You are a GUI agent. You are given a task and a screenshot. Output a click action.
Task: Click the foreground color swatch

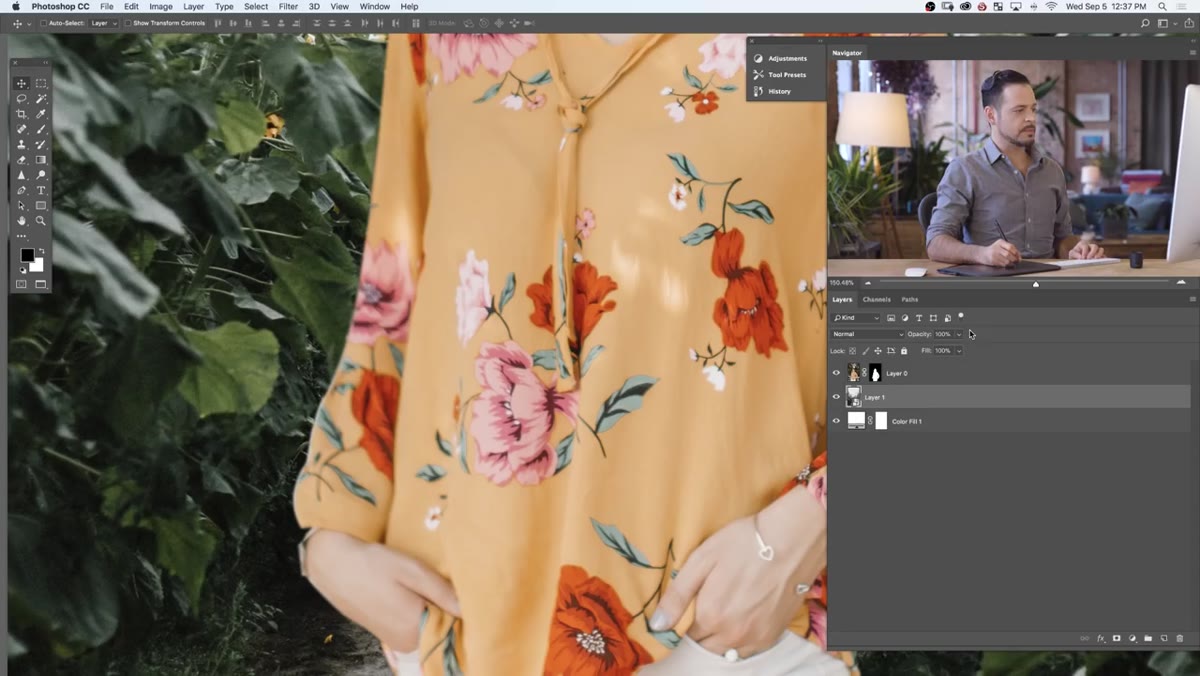pyautogui.click(x=27, y=255)
